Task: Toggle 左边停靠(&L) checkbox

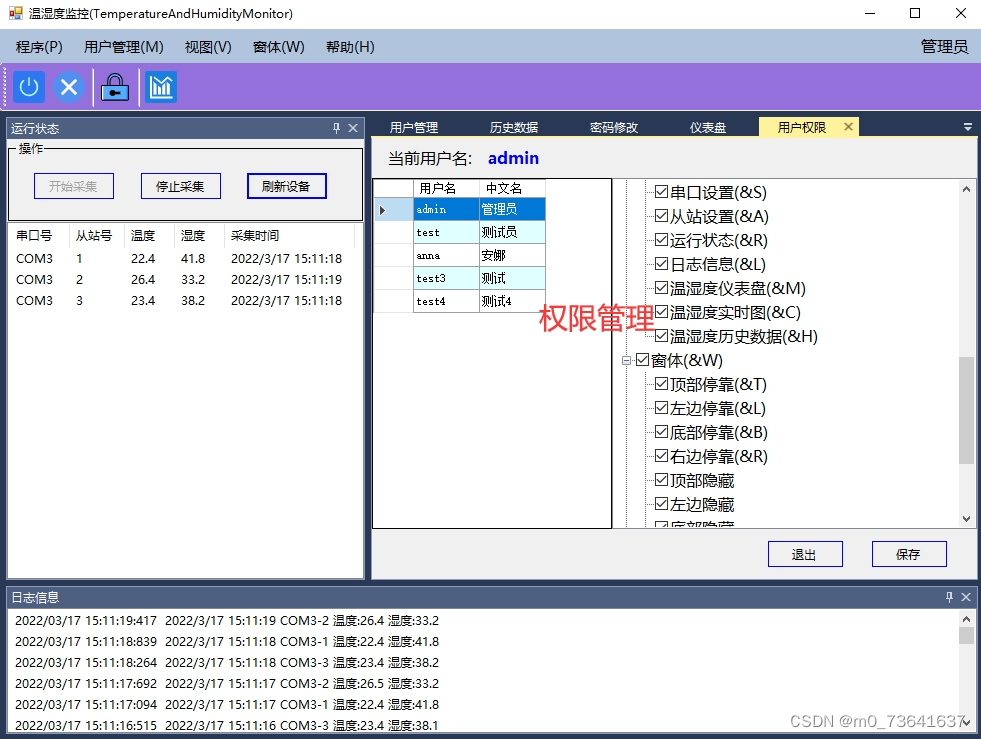Action: click(x=661, y=408)
